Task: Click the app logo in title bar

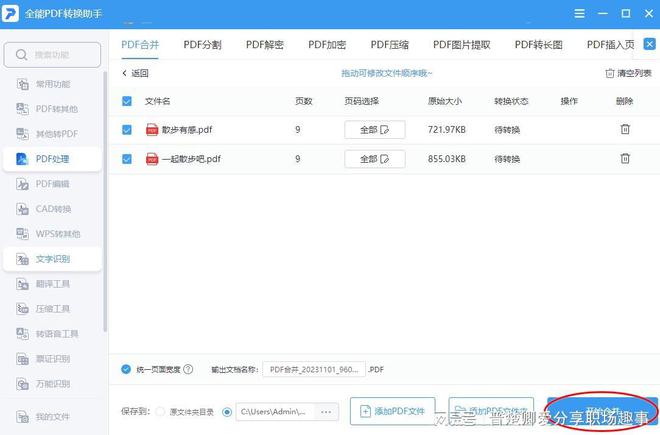Action: (10, 13)
